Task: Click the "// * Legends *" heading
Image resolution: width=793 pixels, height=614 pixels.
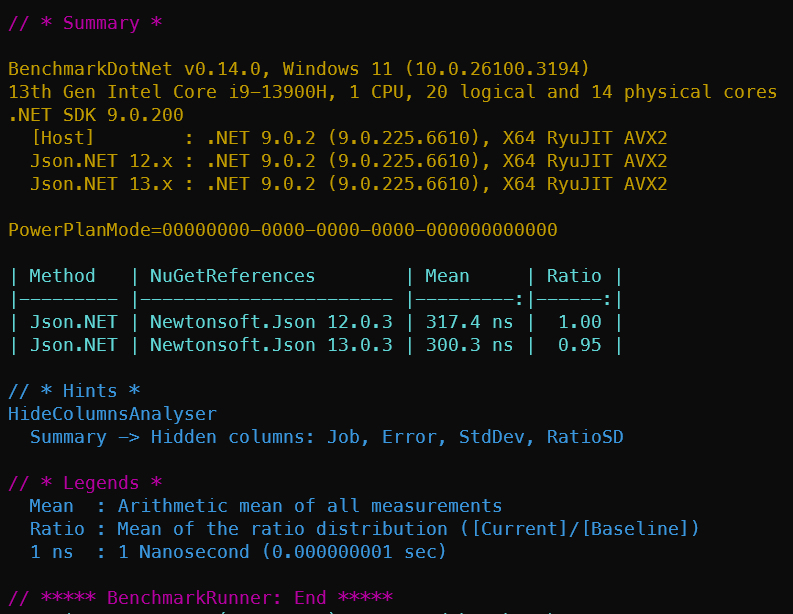Action: pyautogui.click(x=85, y=483)
